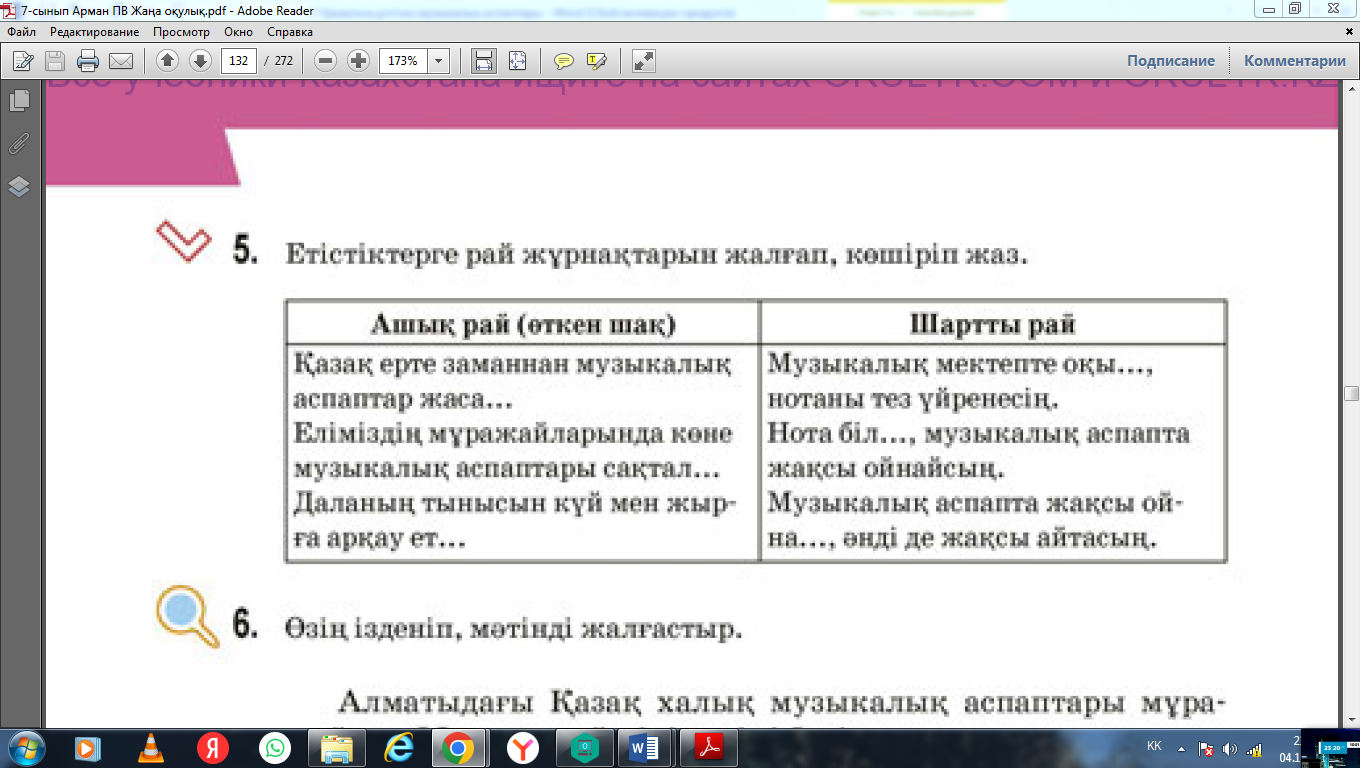Screen dimensions: 1360x768
Task: Select the Highlight Text tool
Action: point(597,61)
